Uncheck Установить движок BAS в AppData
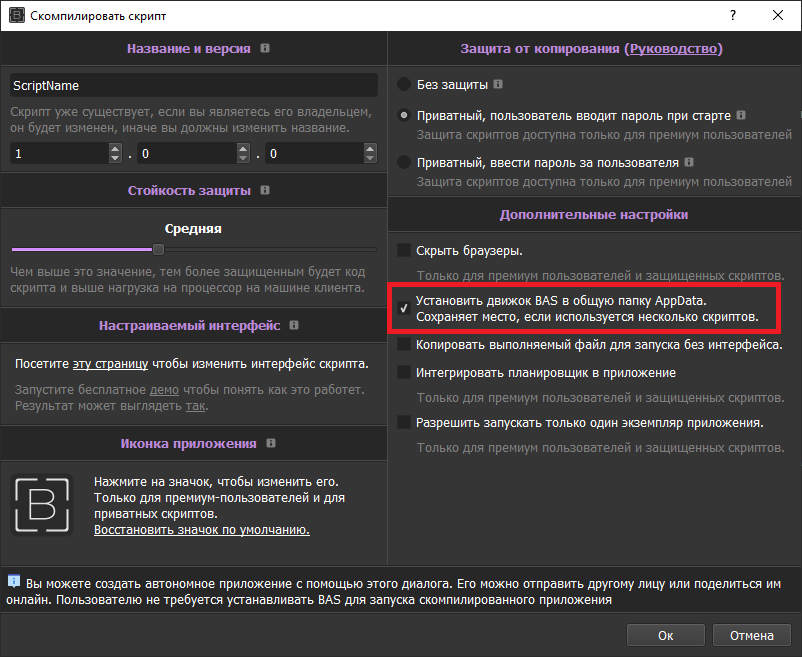802x657 pixels. pyautogui.click(x=404, y=308)
